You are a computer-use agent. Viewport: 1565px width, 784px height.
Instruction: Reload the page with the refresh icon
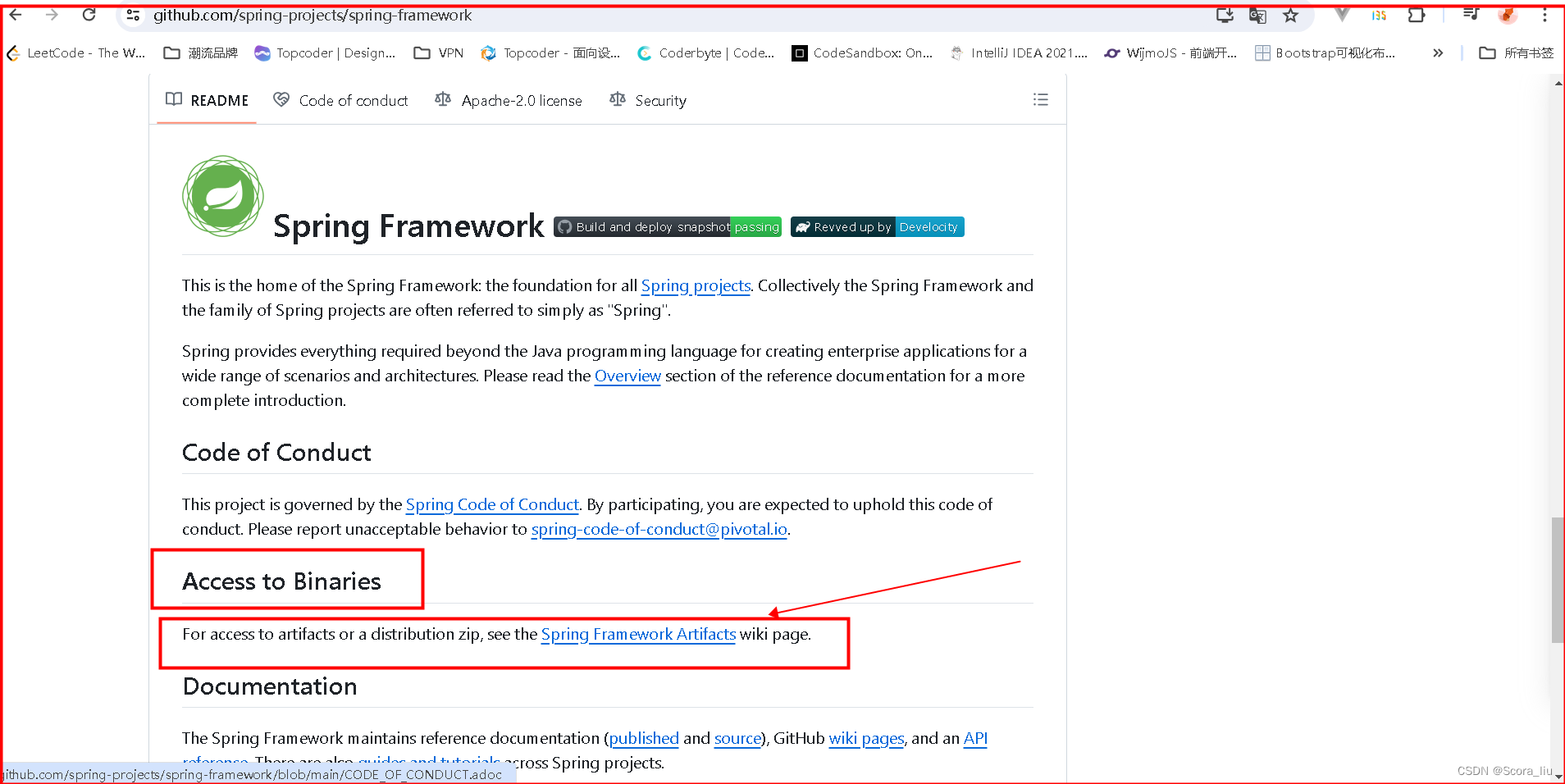tap(89, 15)
